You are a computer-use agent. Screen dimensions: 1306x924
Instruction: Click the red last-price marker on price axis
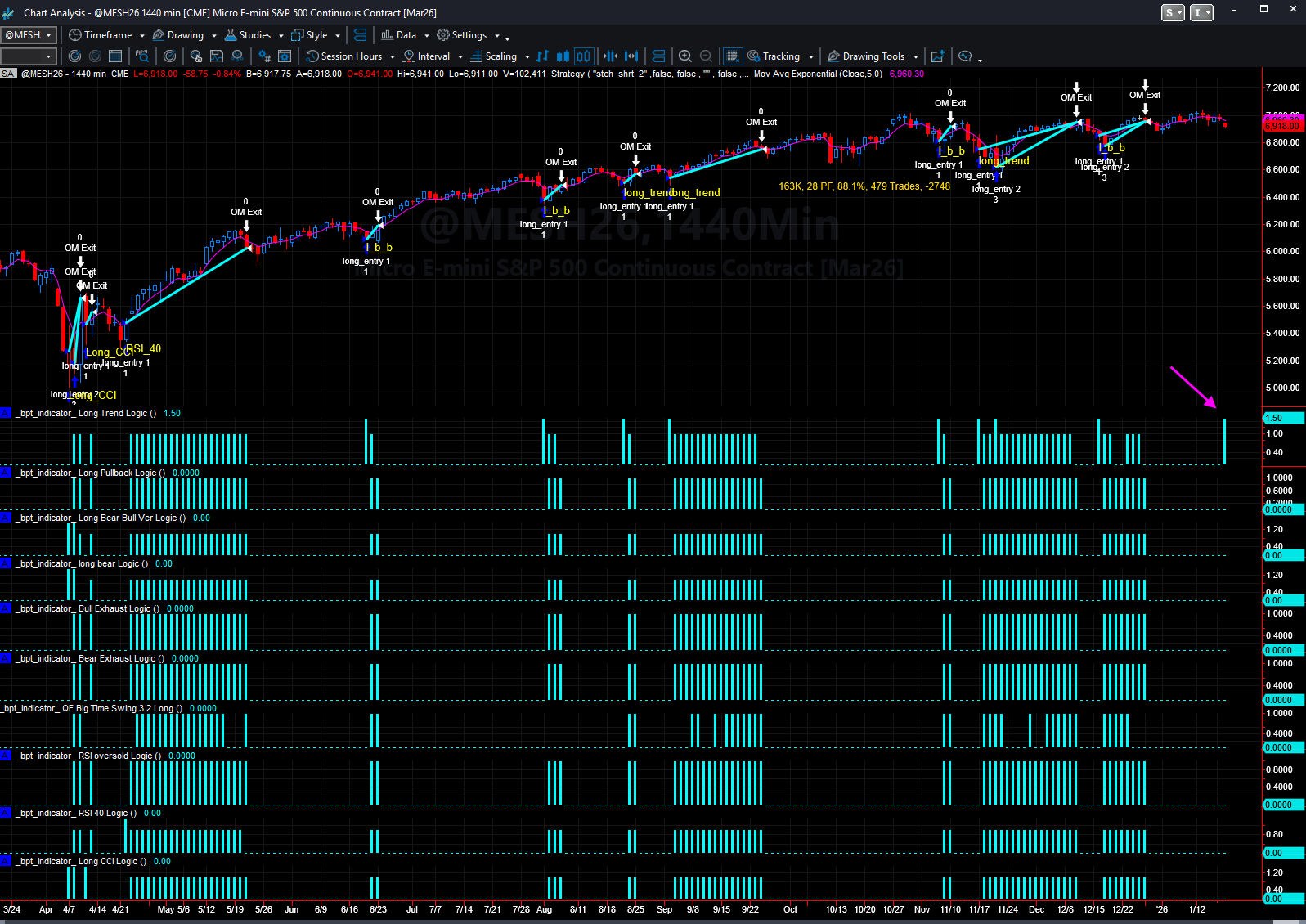click(x=1281, y=126)
